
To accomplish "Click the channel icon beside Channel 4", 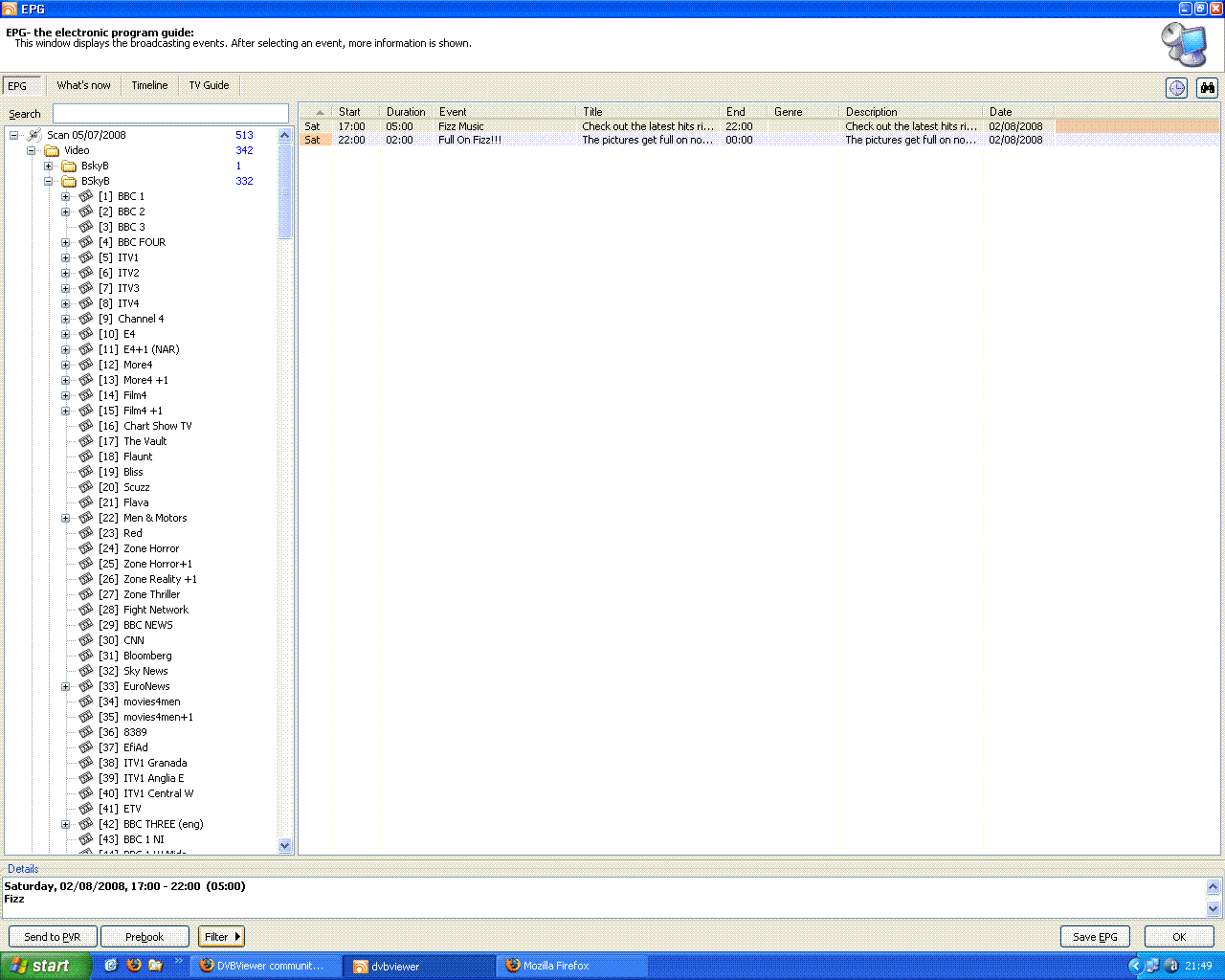I will coord(86,319).
